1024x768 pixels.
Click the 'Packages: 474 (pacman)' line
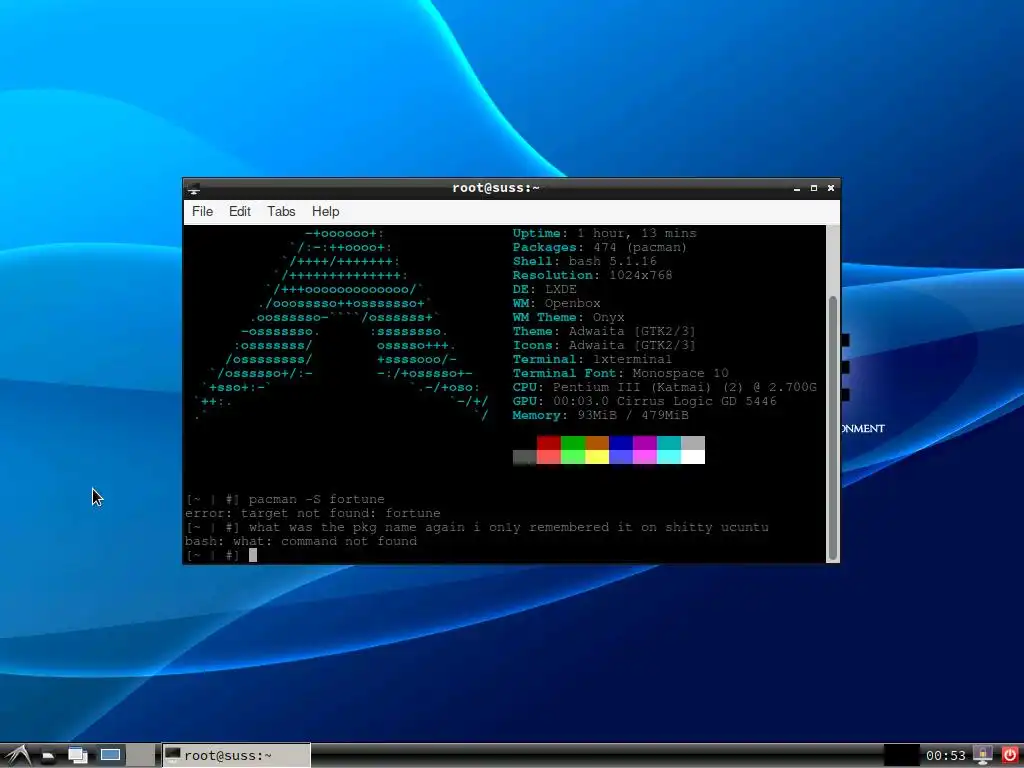(600, 248)
